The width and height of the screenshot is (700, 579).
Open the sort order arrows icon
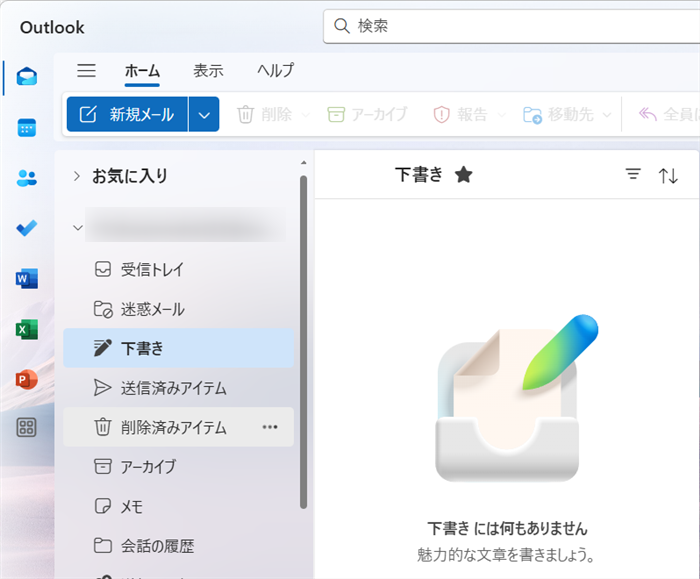click(x=668, y=176)
